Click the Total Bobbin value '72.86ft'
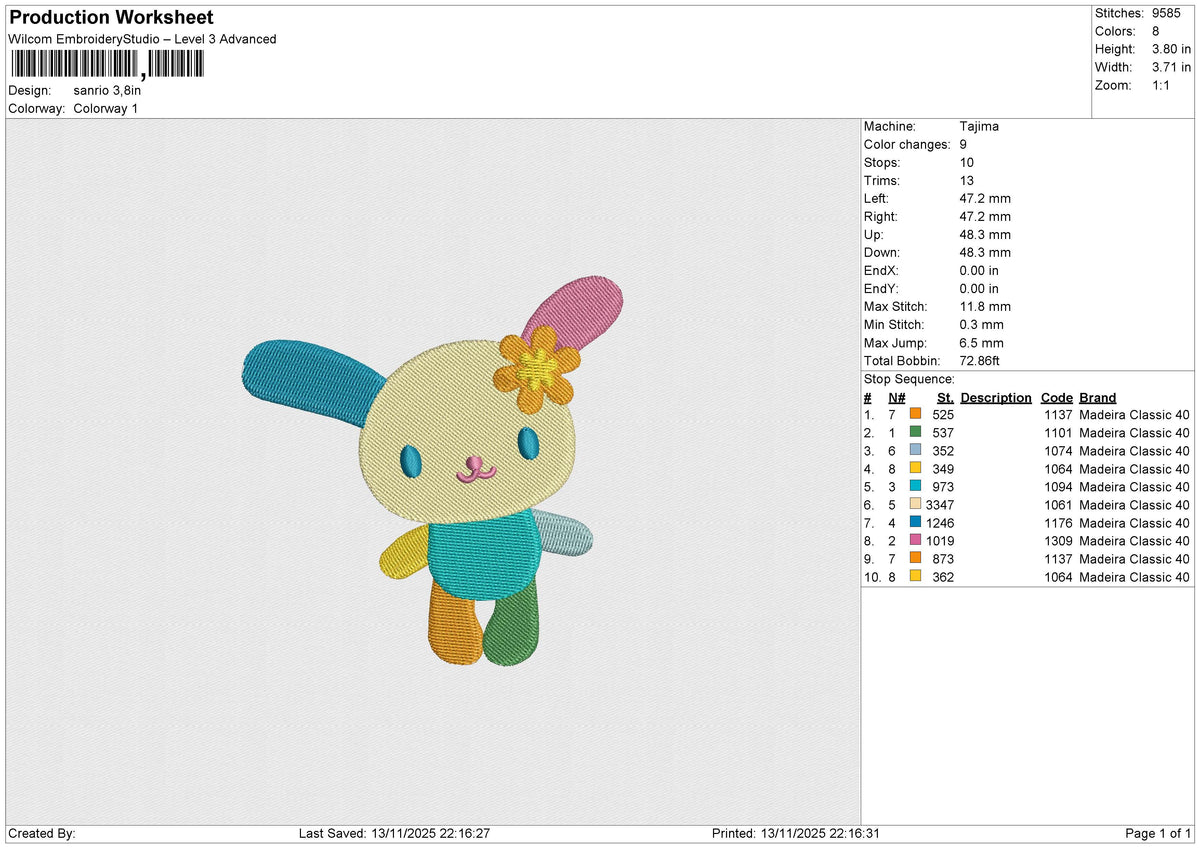Image resolution: width=1200 pixels, height=848 pixels. [x=983, y=360]
